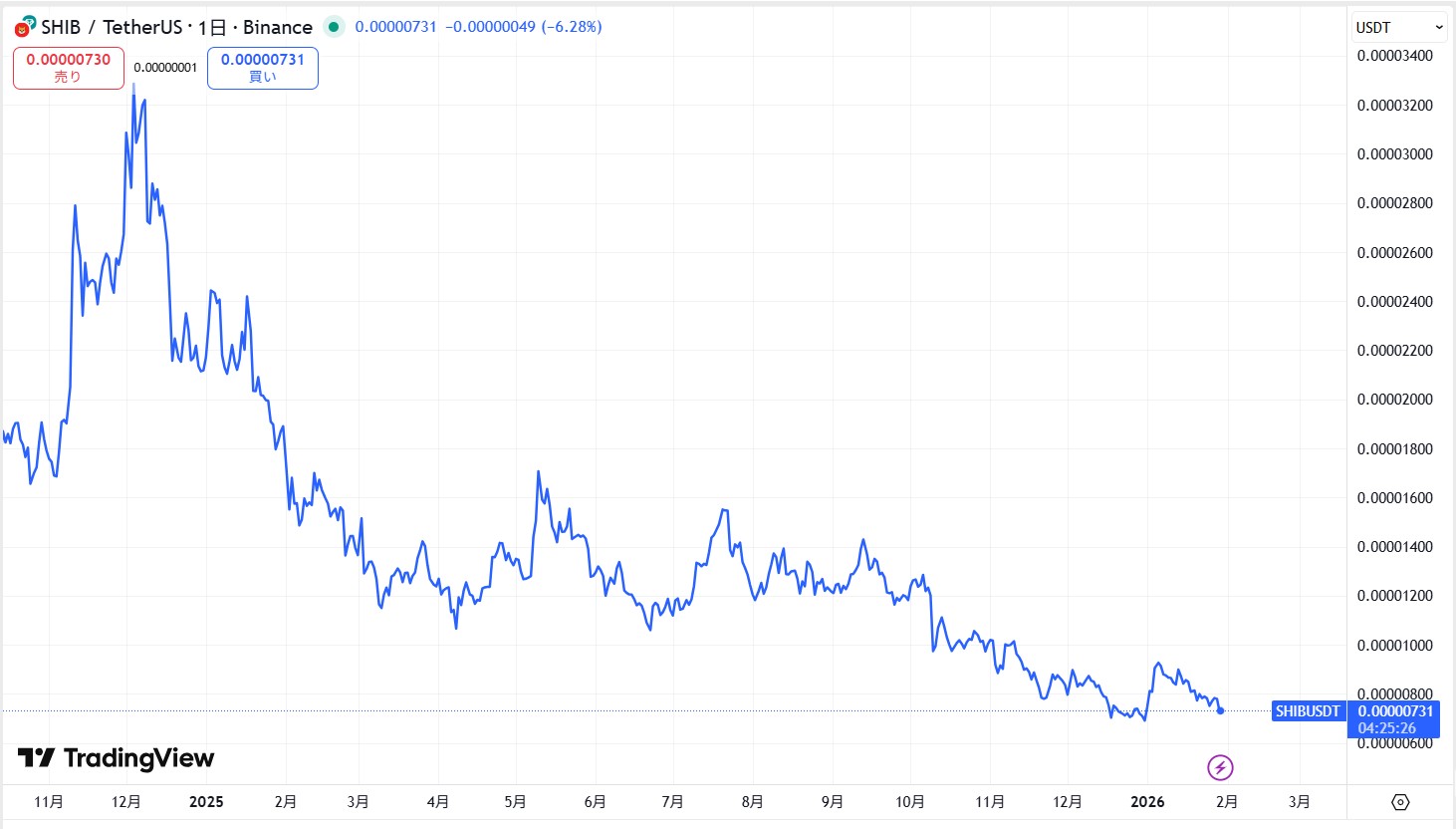This screenshot has width=1456, height=829.
Task: Toggle the 買い (buy) price button
Action: pos(262,67)
